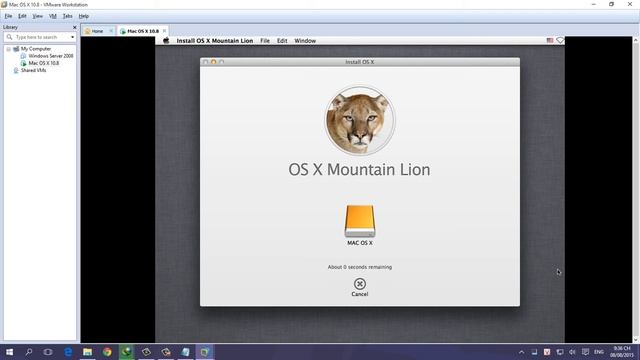Viewport: 640px width, 360px height.
Task: Open Install OS X Mountain Lion menu
Action: [x=215, y=41]
